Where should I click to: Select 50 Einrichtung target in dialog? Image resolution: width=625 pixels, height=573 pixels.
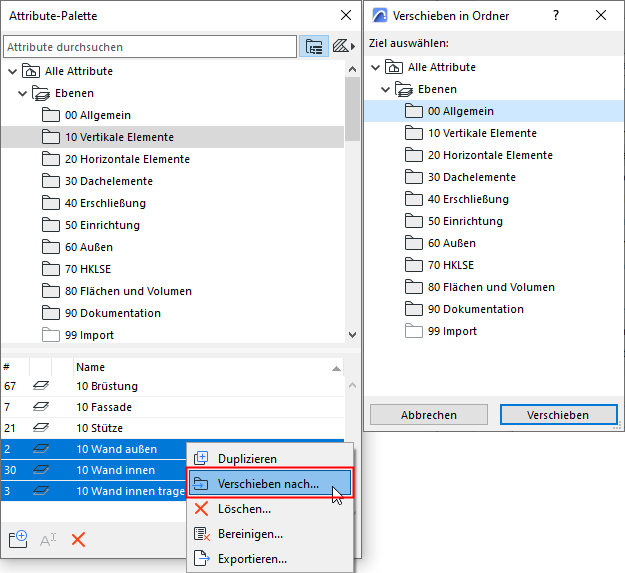click(493, 221)
